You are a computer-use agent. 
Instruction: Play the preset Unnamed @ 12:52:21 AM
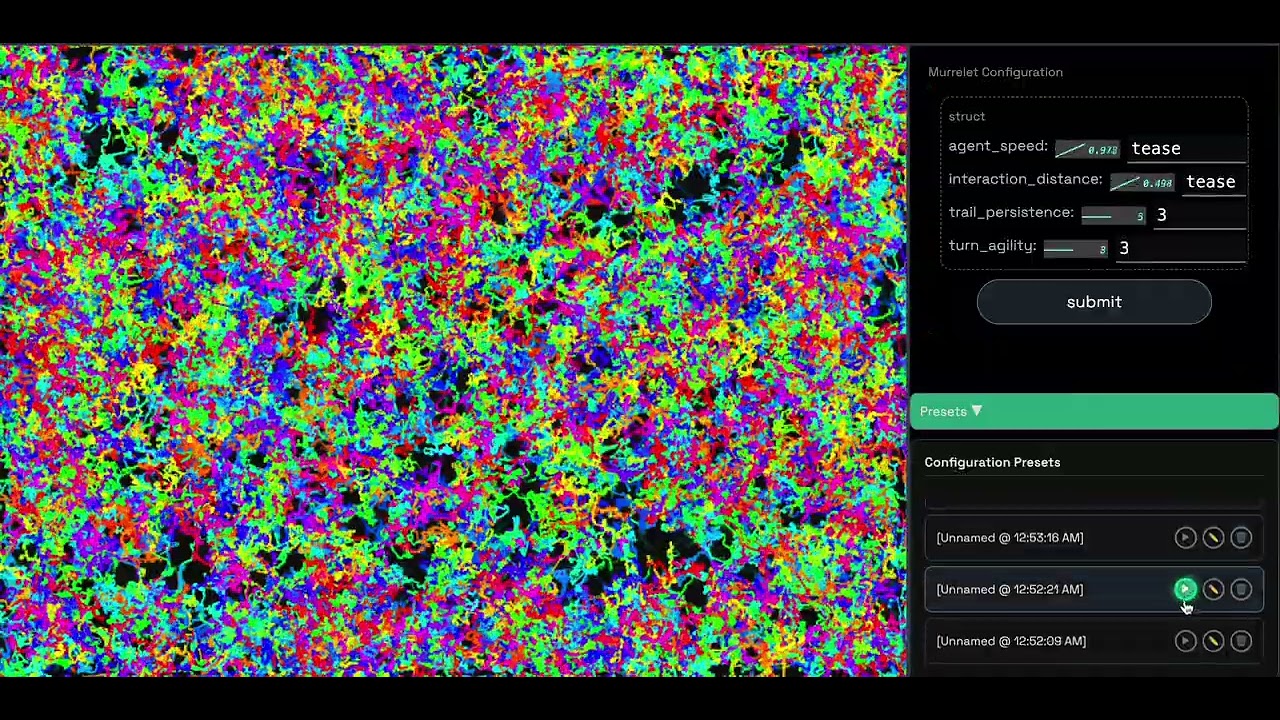[1185, 590]
